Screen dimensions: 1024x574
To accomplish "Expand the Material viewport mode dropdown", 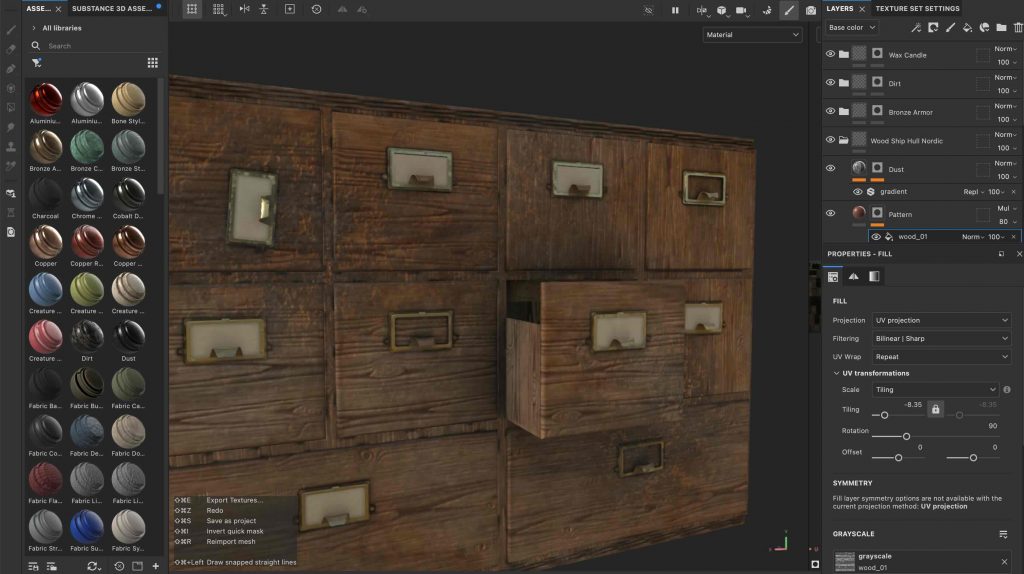I will click(x=752, y=35).
